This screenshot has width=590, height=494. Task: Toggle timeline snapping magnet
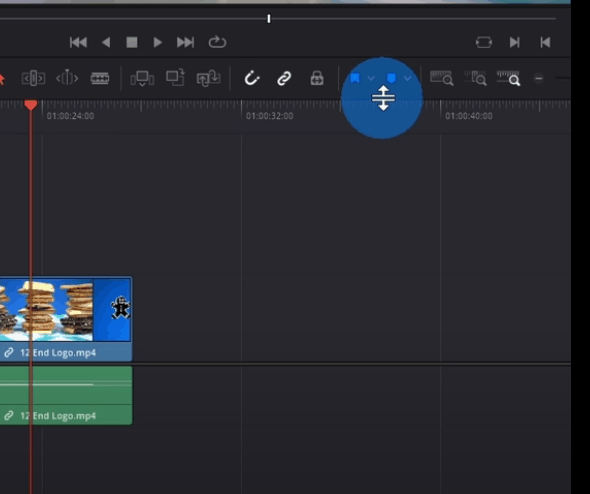pos(252,79)
